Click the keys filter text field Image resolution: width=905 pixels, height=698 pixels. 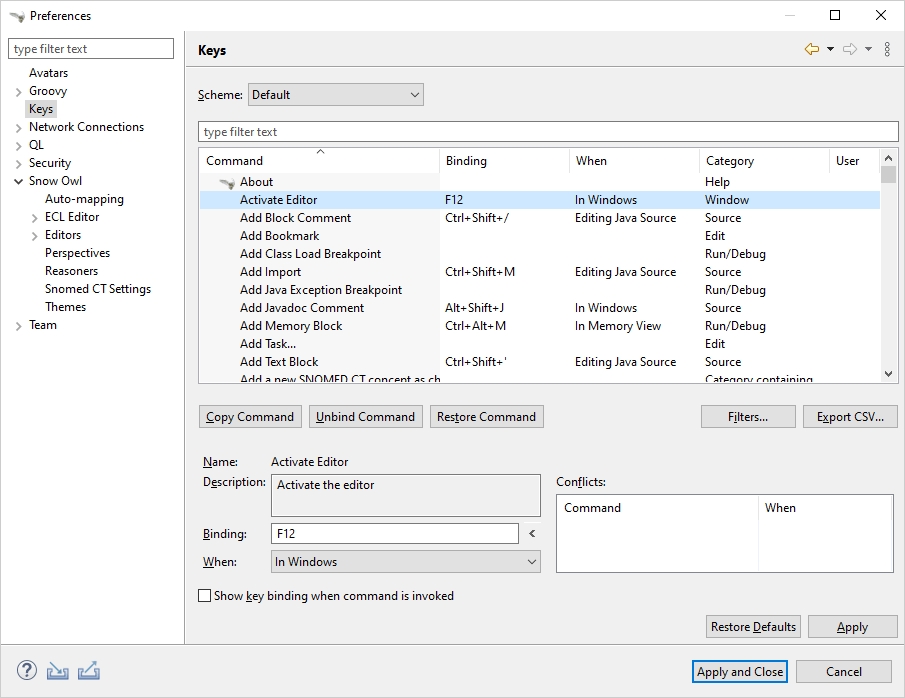click(x=548, y=132)
